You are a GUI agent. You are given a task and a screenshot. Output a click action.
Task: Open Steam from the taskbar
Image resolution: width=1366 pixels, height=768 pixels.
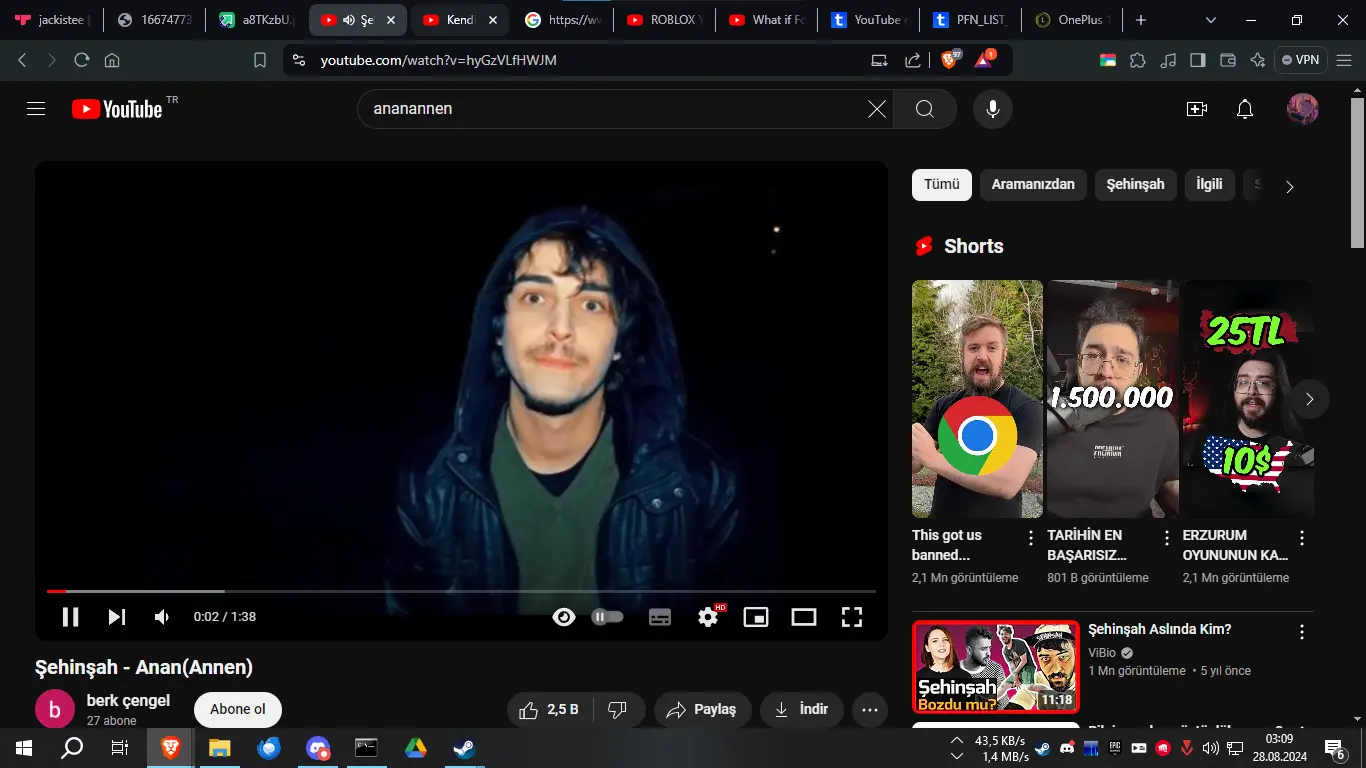point(463,747)
